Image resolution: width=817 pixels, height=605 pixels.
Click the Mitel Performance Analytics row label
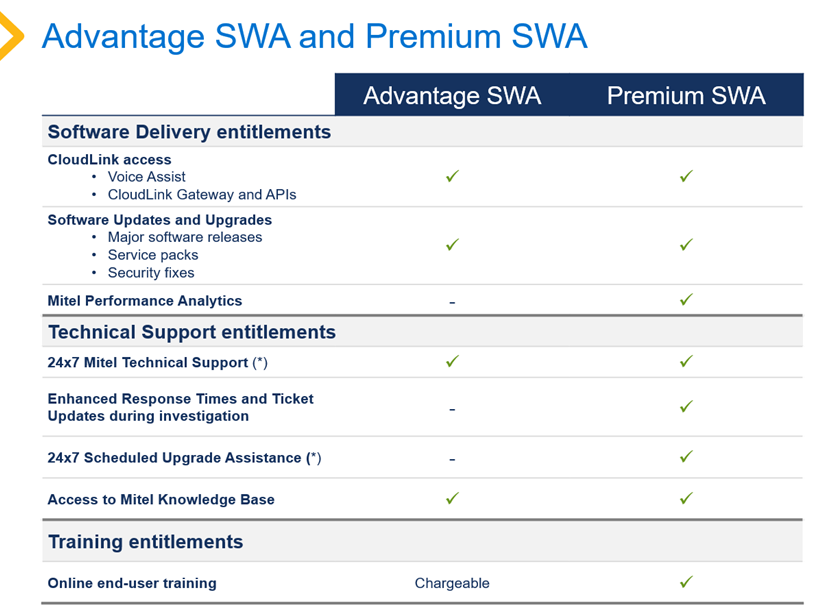[x=145, y=301]
